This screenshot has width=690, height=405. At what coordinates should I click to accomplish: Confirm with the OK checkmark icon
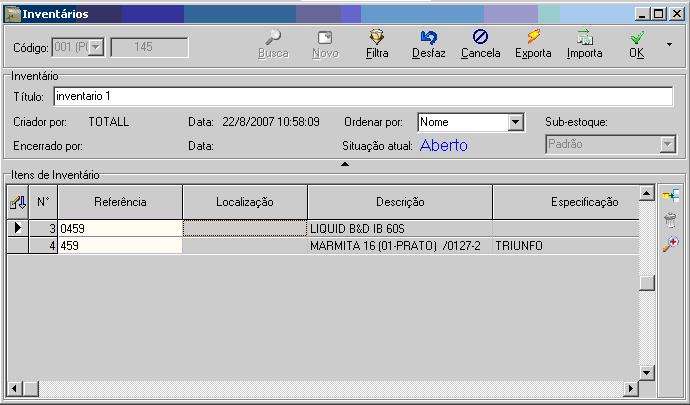(637, 37)
